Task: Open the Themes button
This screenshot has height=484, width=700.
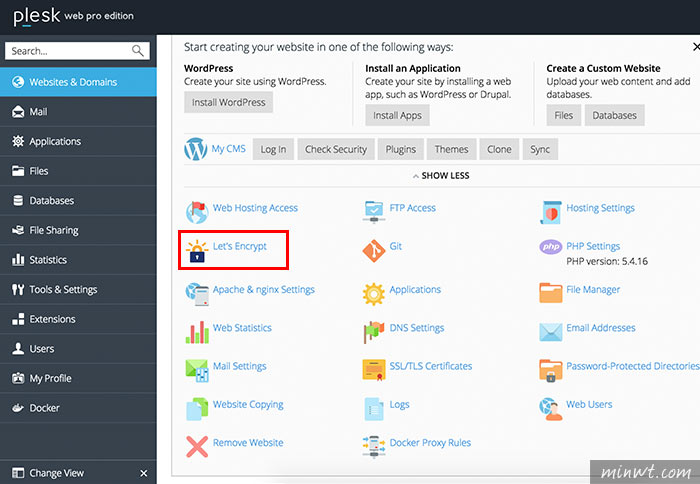Action: coord(451,149)
